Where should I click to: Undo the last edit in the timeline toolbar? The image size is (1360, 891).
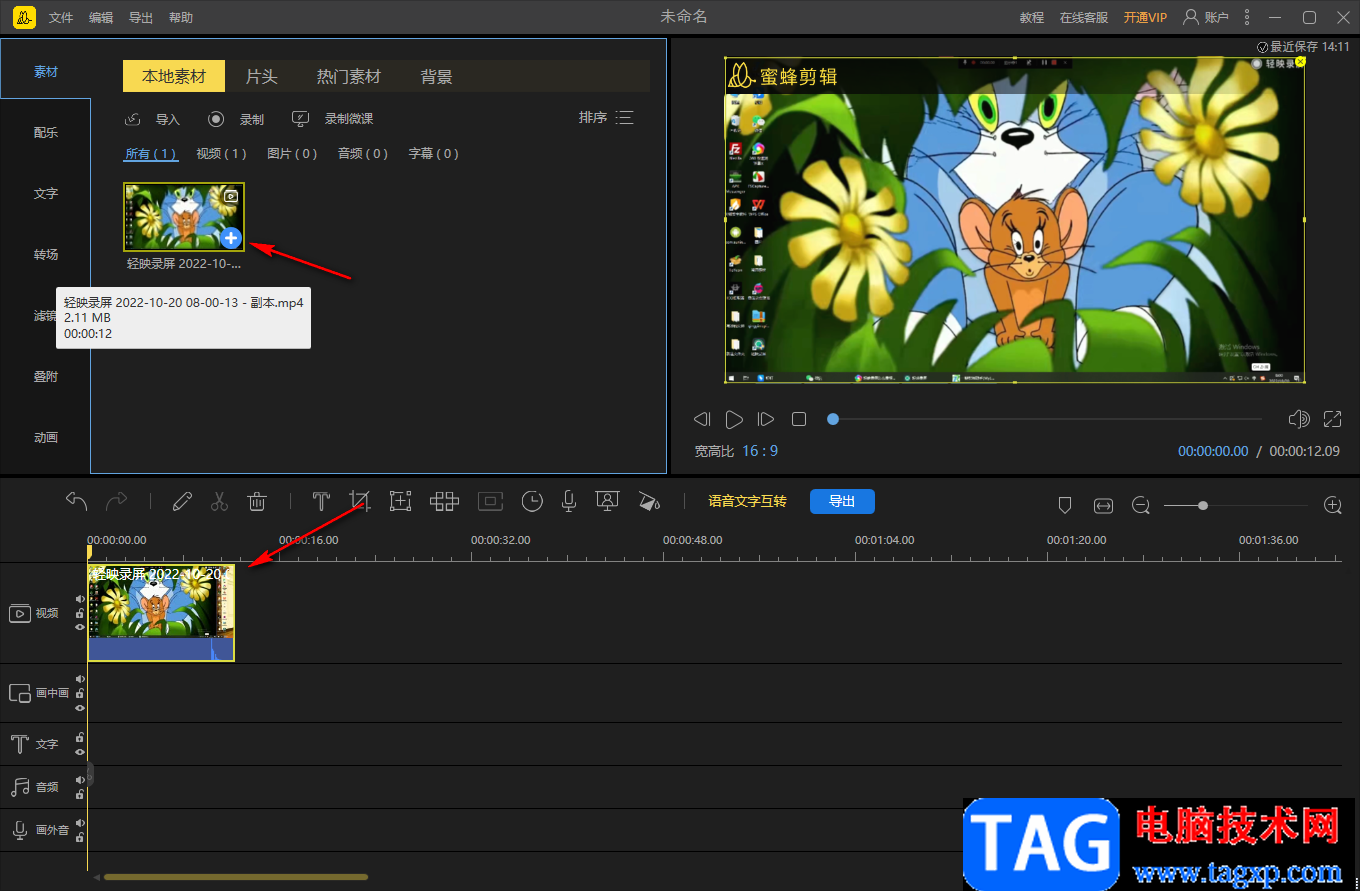[x=77, y=501]
